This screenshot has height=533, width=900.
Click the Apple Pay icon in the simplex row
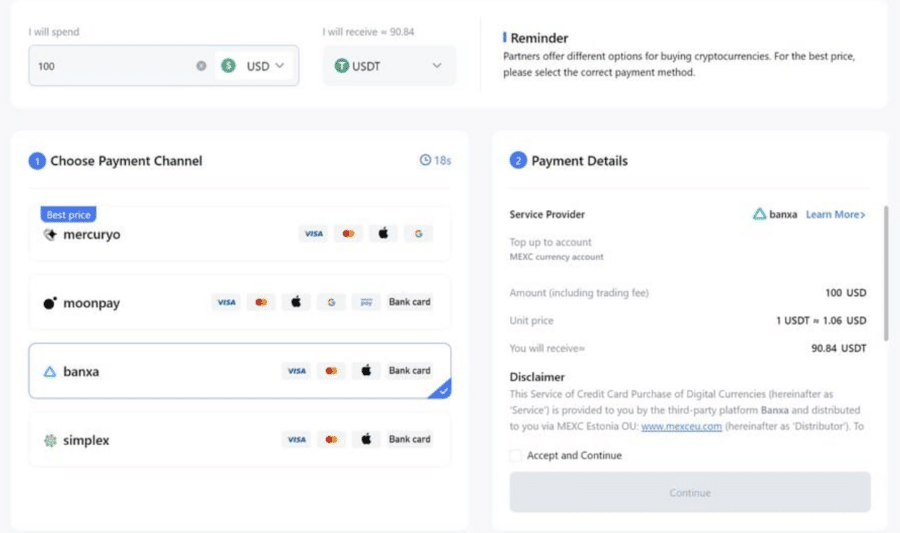click(366, 439)
